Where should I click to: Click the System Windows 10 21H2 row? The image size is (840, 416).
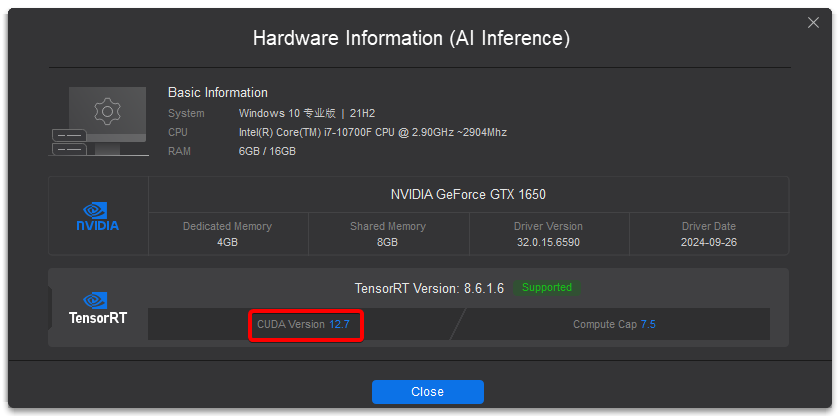pyautogui.click(x=272, y=114)
